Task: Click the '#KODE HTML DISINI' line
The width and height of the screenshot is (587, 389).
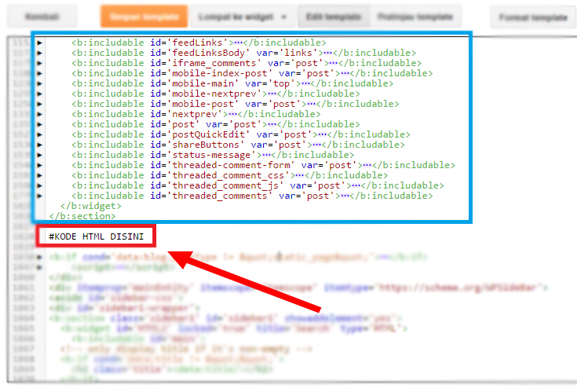Action: 96,237
